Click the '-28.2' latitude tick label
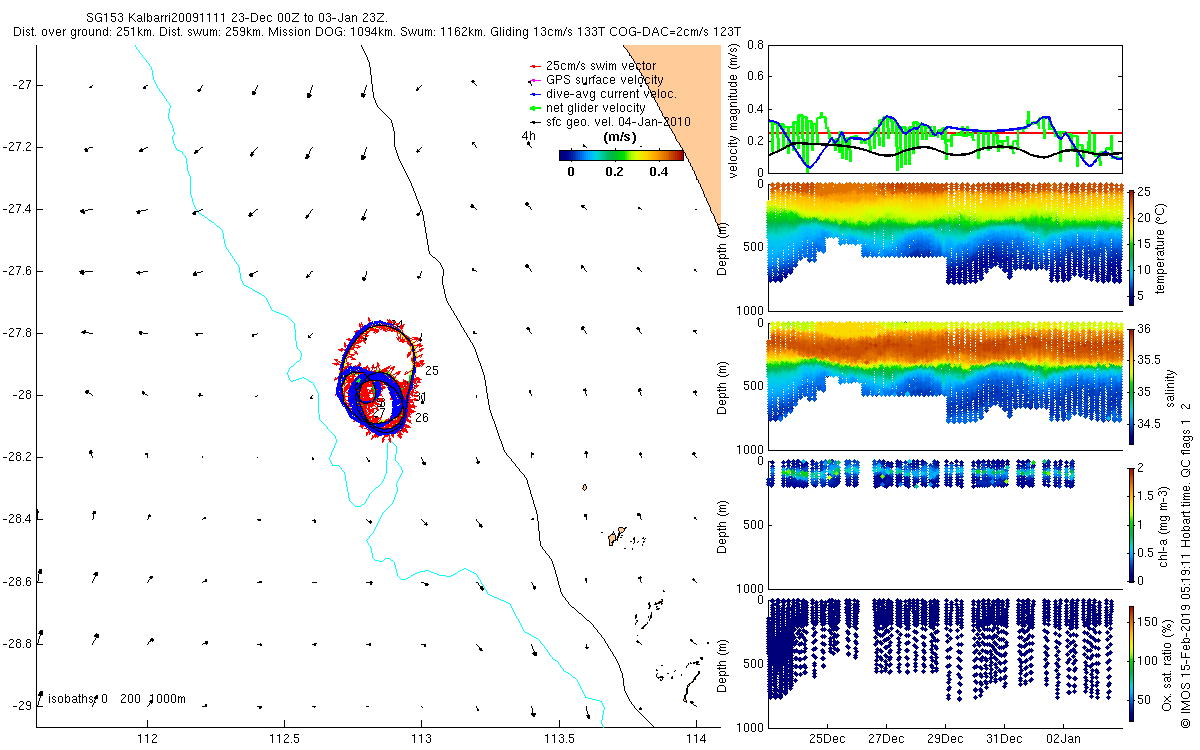 [19, 457]
